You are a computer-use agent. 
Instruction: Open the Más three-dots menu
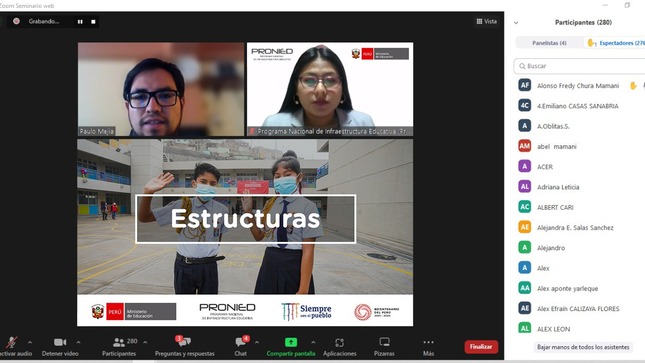pyautogui.click(x=428, y=342)
